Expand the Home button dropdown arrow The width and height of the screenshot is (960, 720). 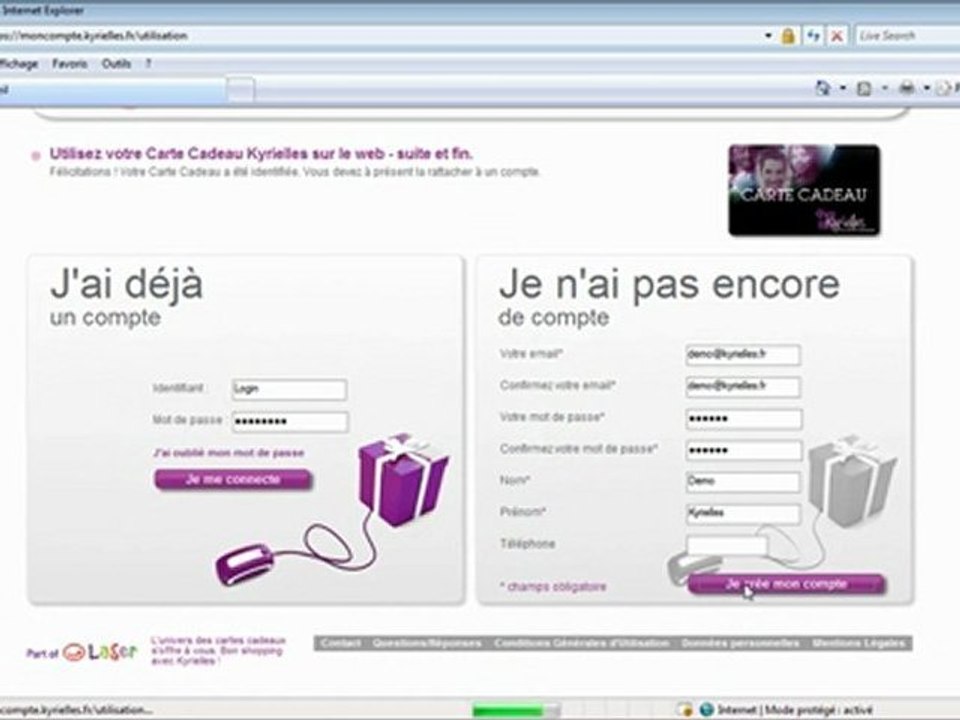click(842, 89)
